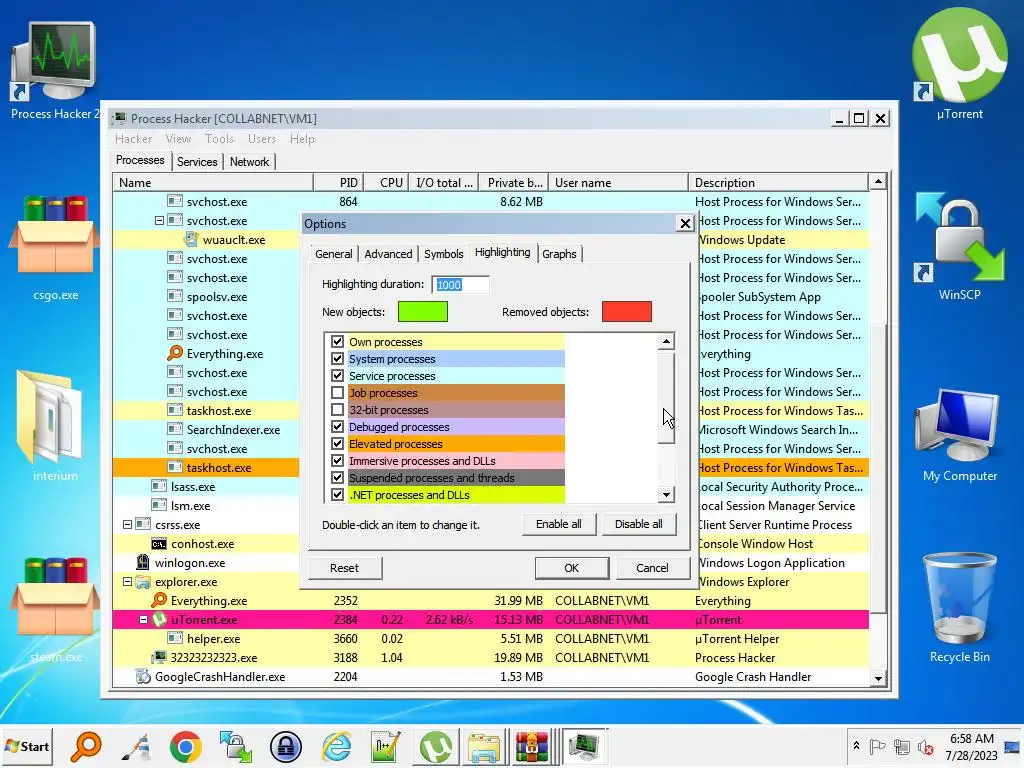Open the WinSCP desktop shortcut
The image size is (1024, 768).
[x=959, y=245]
